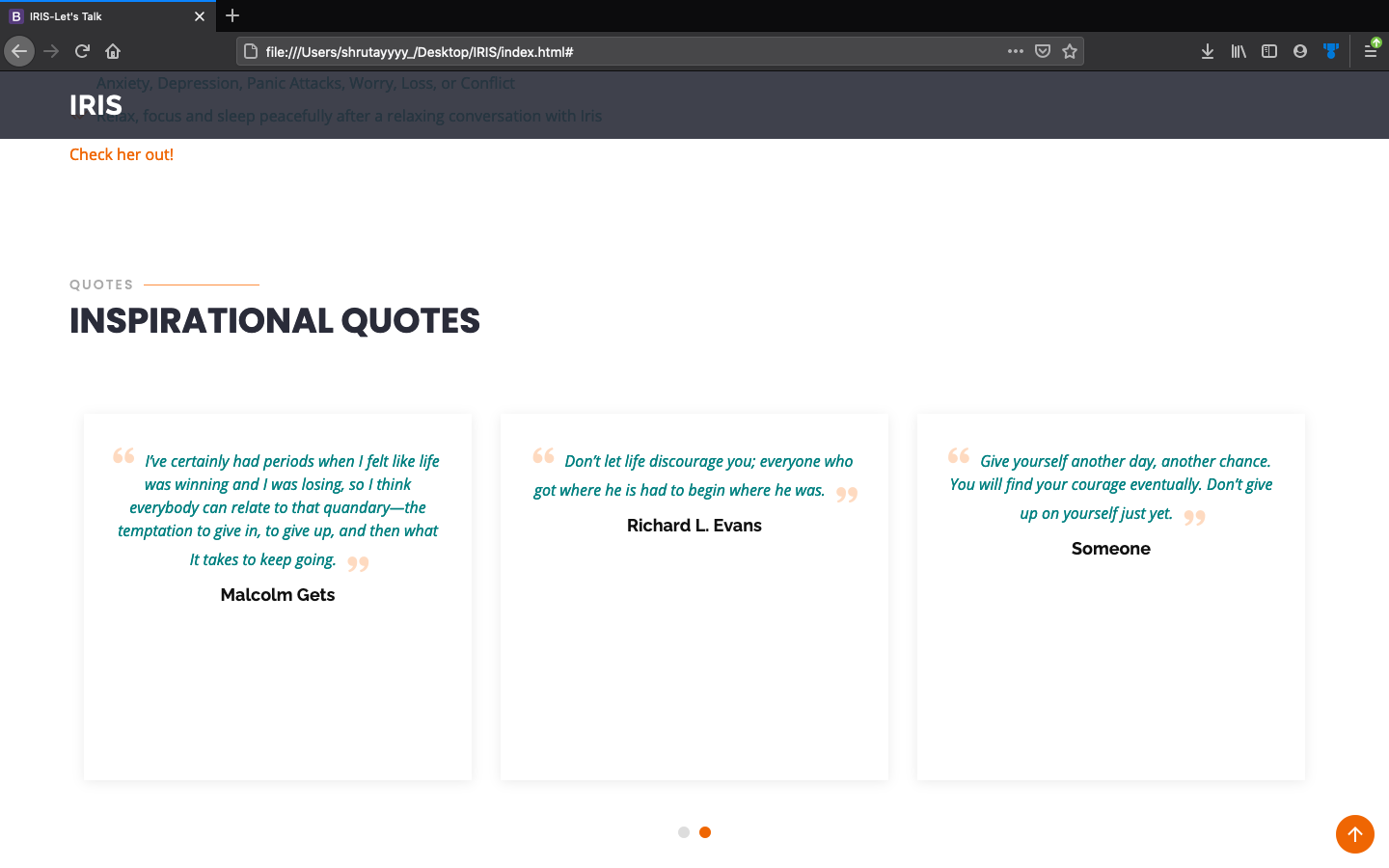Image resolution: width=1389 pixels, height=868 pixels.
Task: Open the Firefox hamburger application menu
Action: [x=1371, y=51]
